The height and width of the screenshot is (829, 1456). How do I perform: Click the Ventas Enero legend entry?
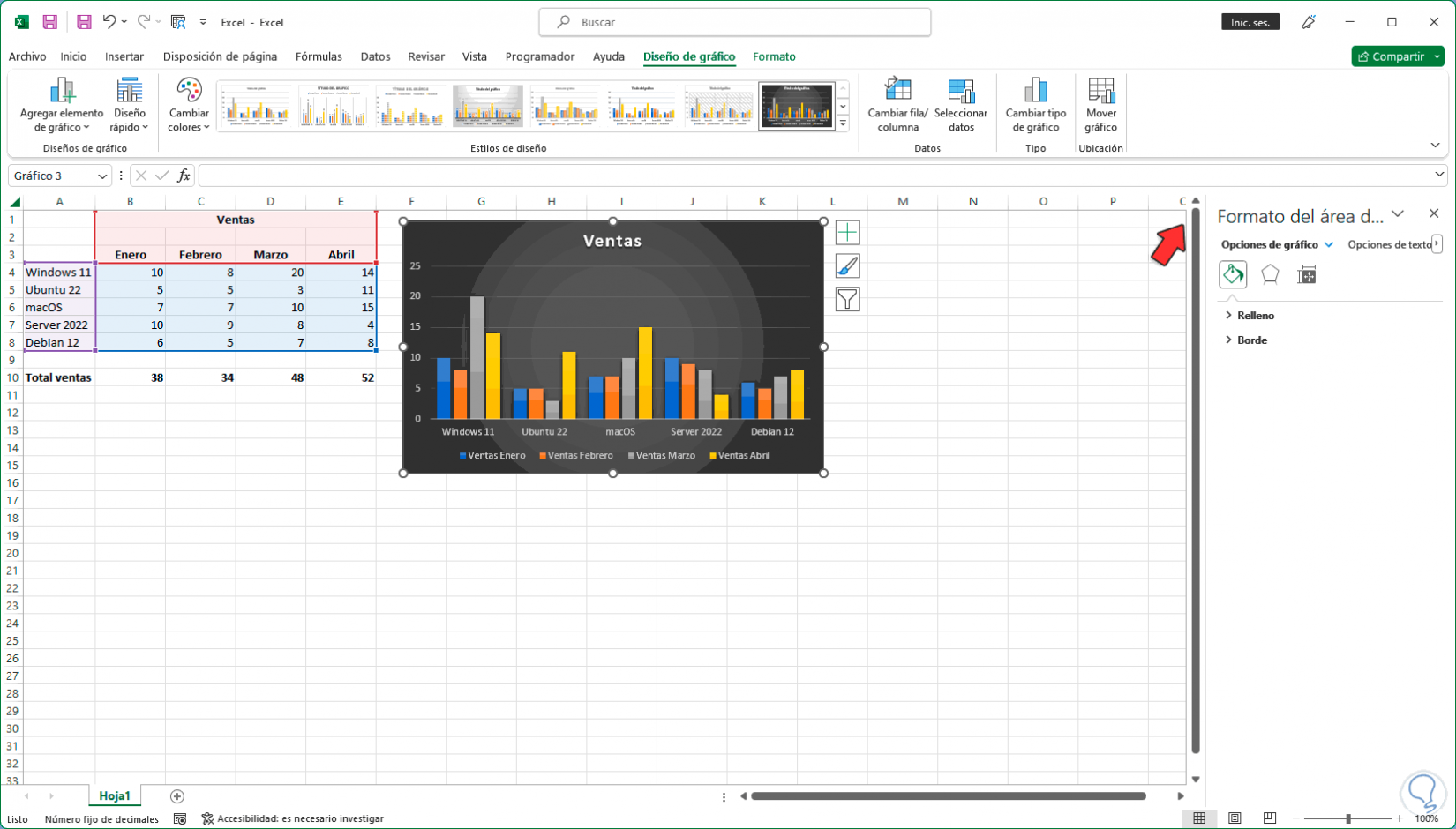[492, 456]
